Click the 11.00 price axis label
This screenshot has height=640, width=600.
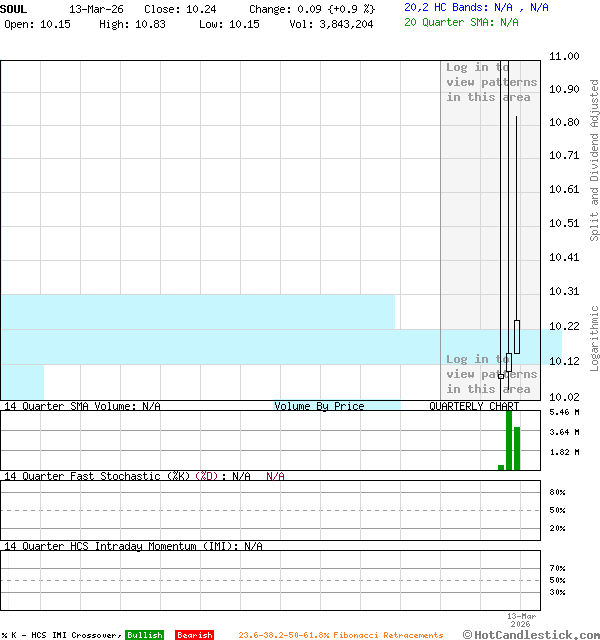coord(565,57)
